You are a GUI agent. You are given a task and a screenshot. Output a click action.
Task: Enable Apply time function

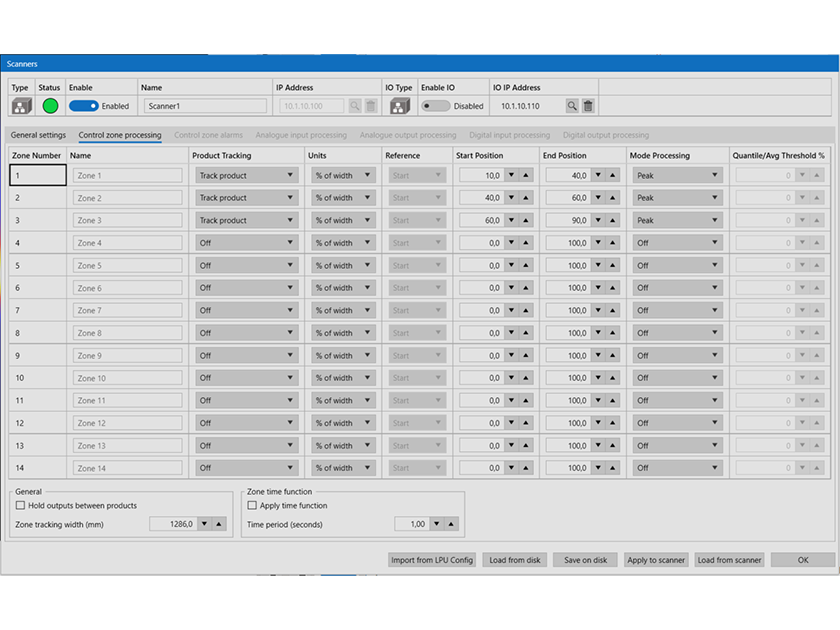pos(252,505)
